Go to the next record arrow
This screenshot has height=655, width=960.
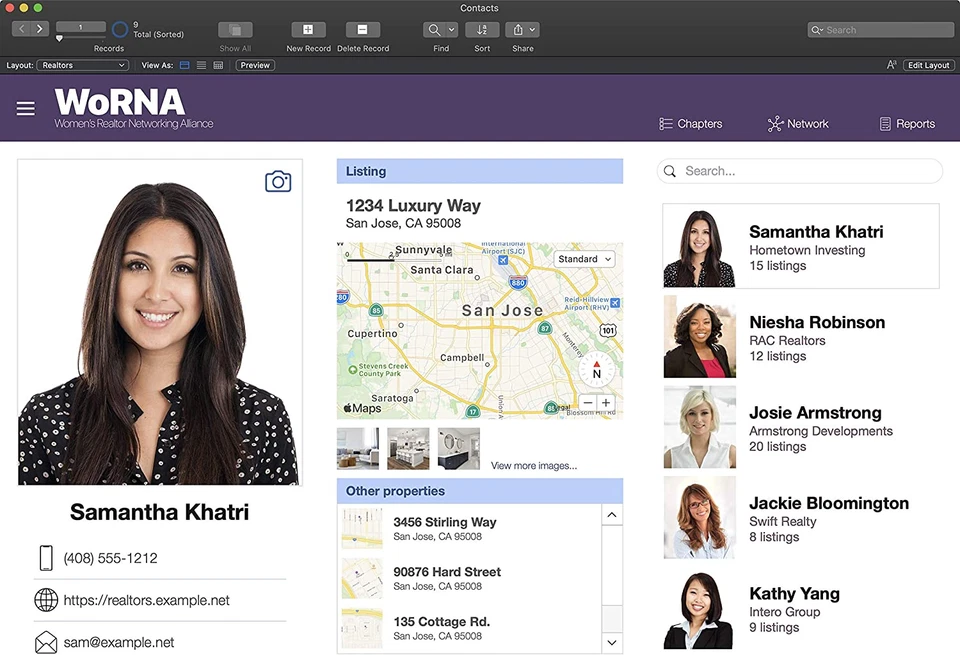tap(40, 29)
